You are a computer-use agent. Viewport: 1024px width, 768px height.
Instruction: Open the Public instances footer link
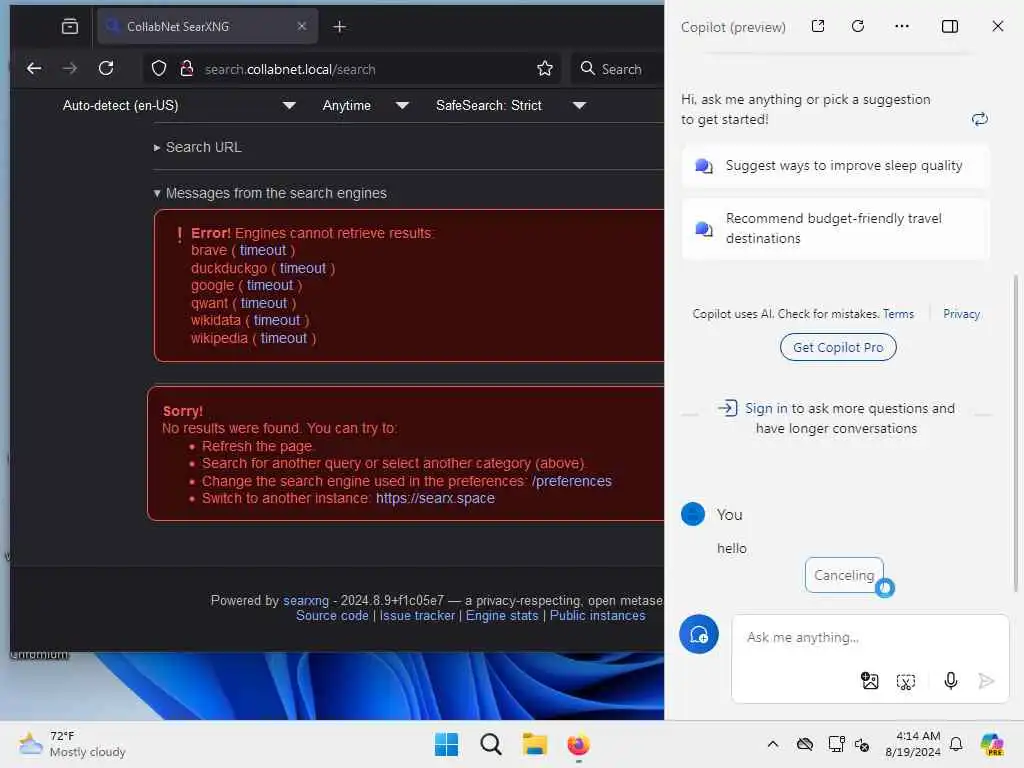tap(598, 615)
